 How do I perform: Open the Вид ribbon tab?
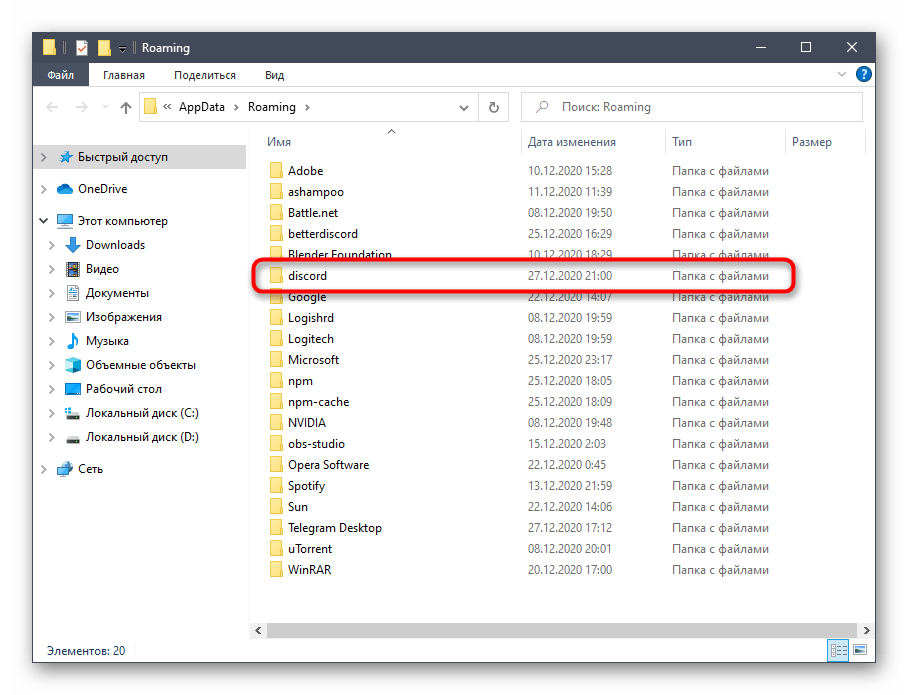pos(274,75)
